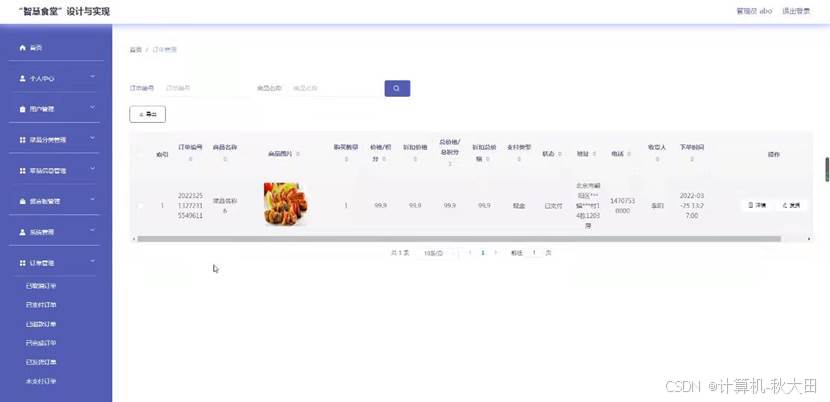This screenshot has height=402, width=830.
Task: Expand the 系统管理 sidebar menu
Action: pyautogui.click(x=56, y=232)
